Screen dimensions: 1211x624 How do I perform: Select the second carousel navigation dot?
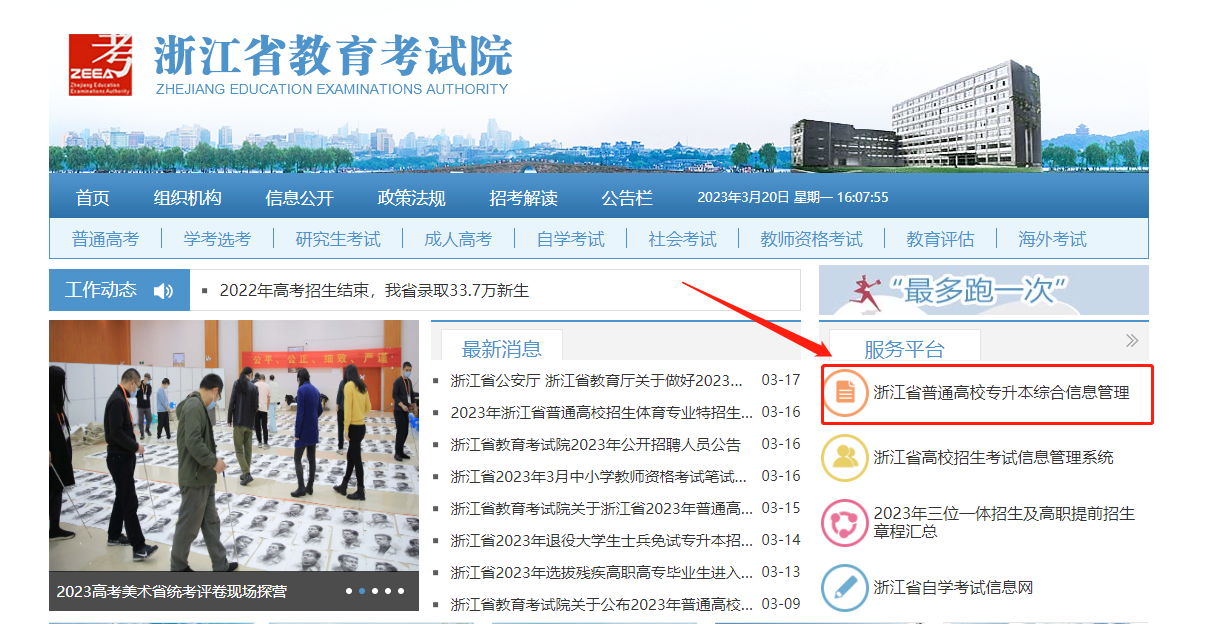point(362,590)
